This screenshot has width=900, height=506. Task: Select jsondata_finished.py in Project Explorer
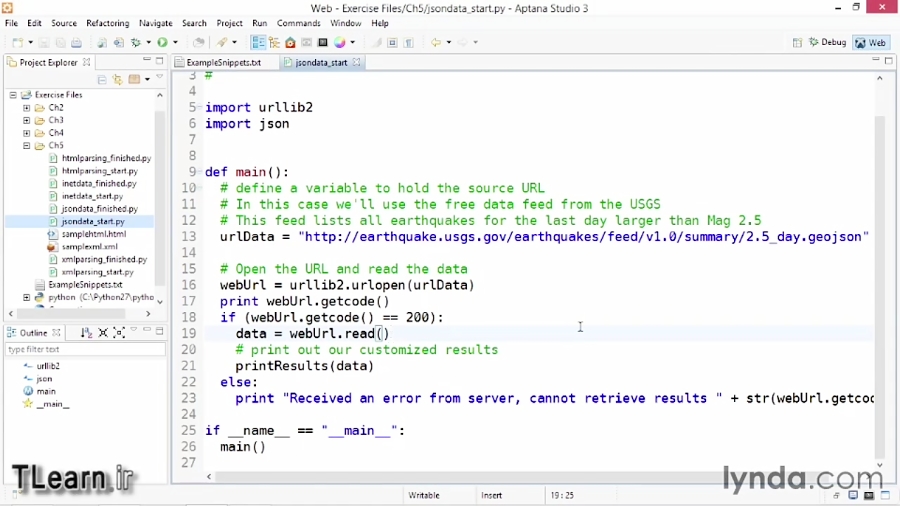(x=99, y=209)
